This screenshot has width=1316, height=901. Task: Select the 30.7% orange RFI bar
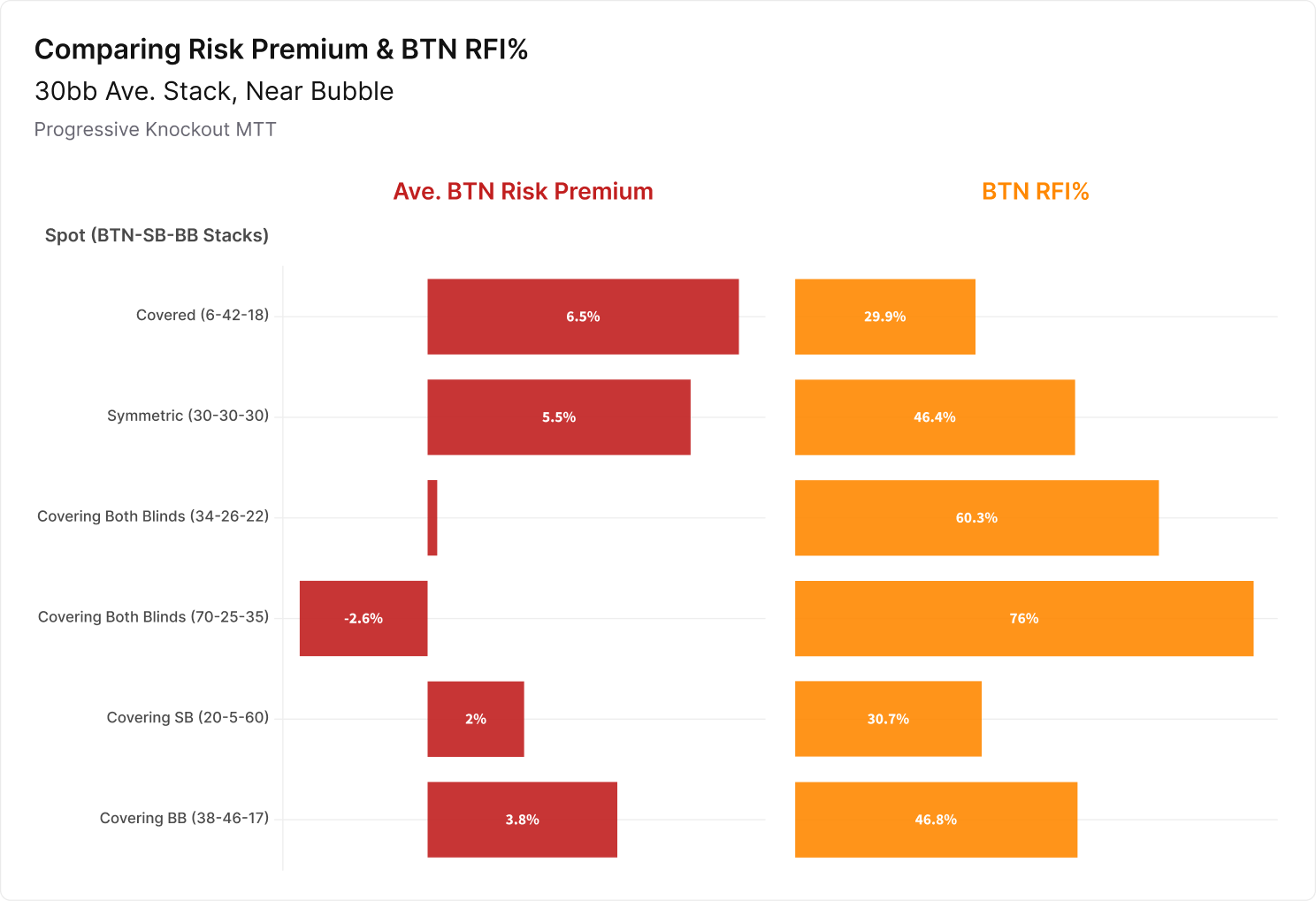pyautogui.click(x=888, y=719)
